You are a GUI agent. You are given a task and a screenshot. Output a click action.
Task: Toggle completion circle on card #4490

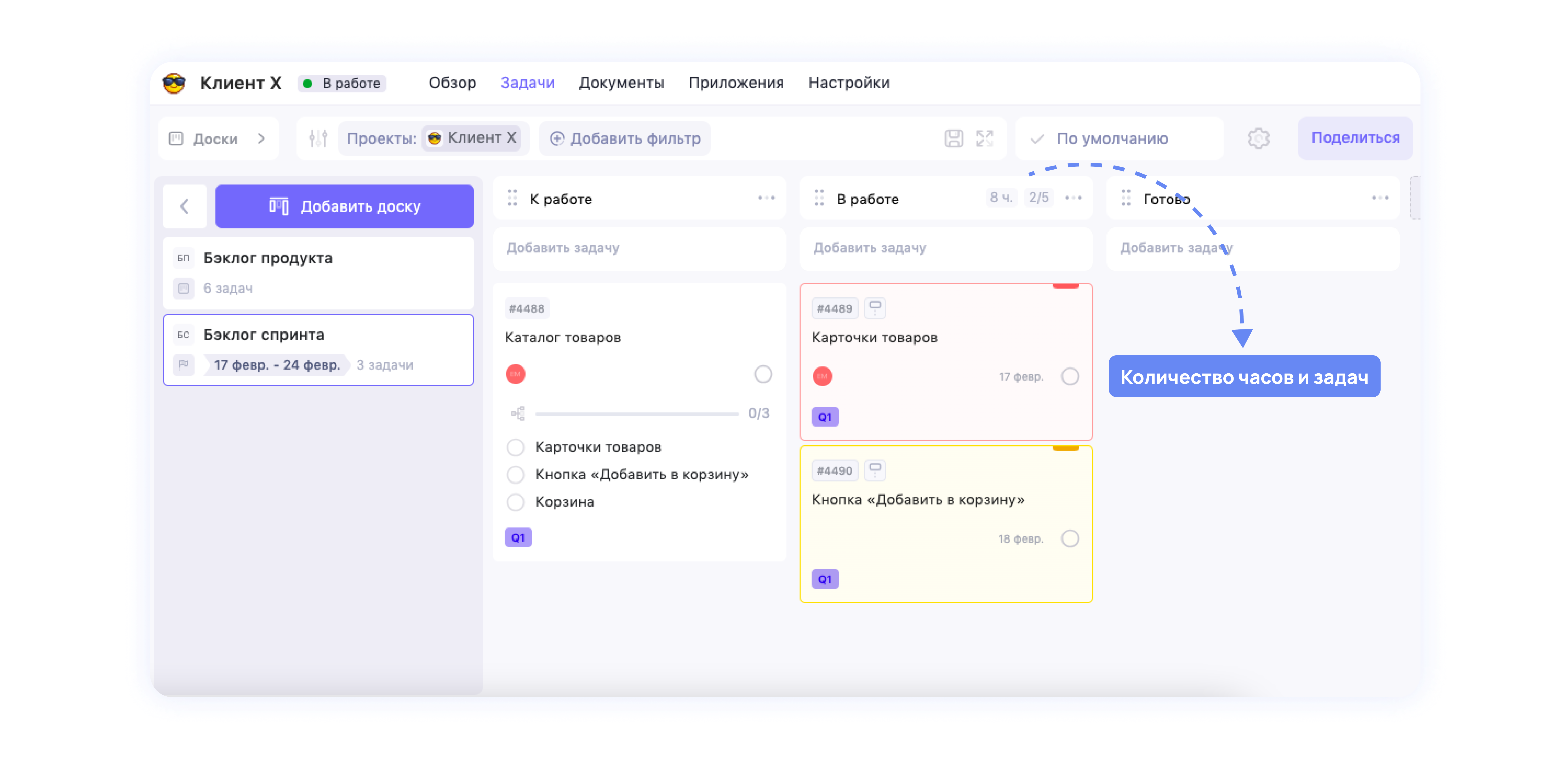click(x=1070, y=538)
